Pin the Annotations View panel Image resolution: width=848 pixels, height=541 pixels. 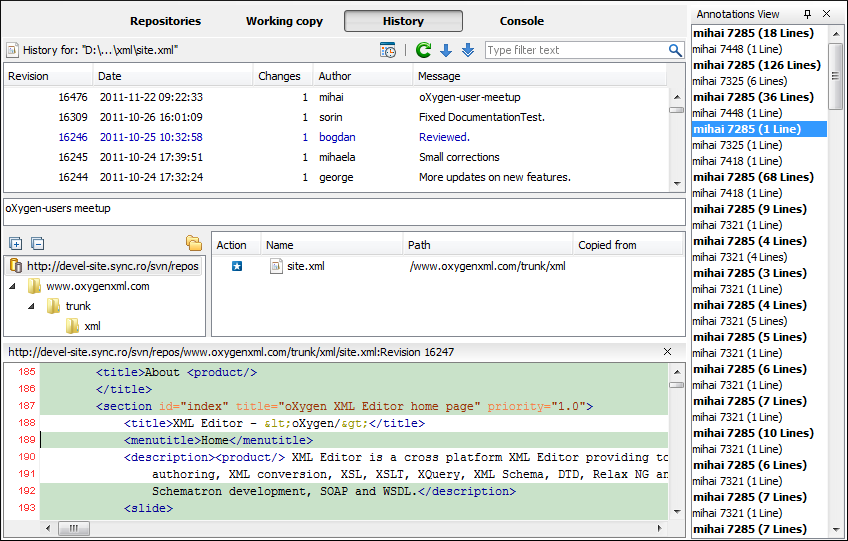point(808,14)
